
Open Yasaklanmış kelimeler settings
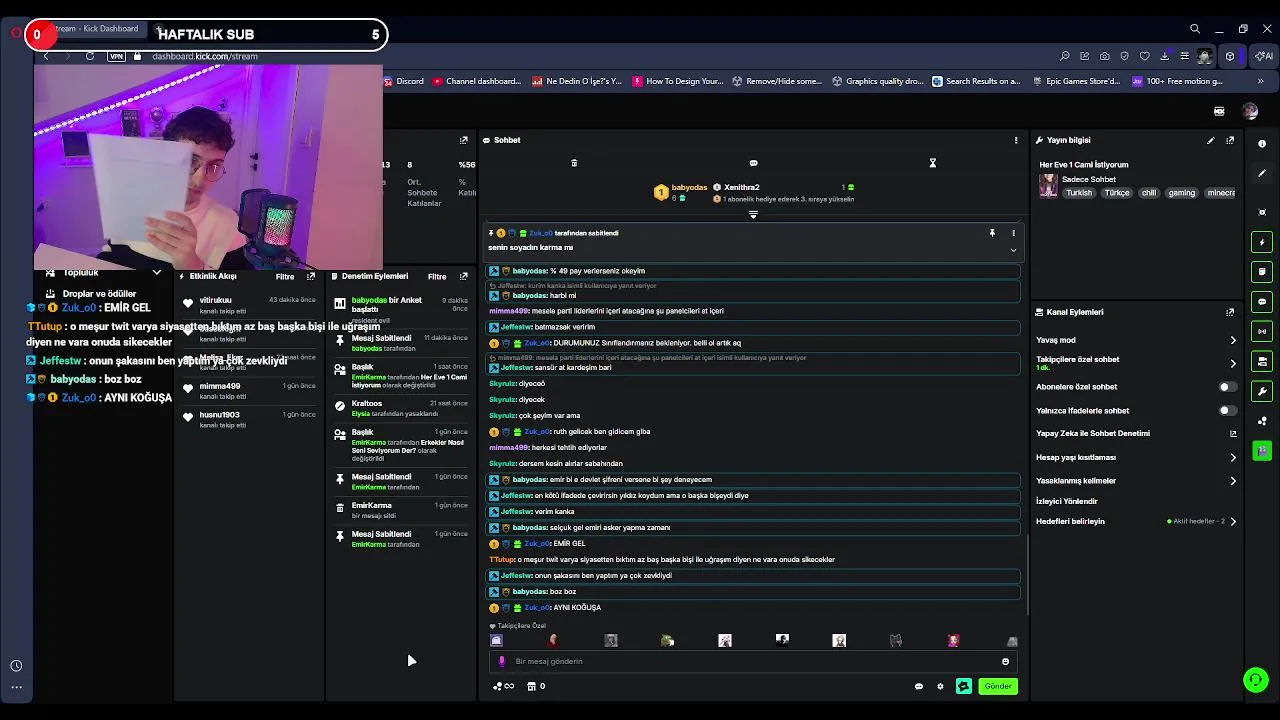pos(1135,481)
